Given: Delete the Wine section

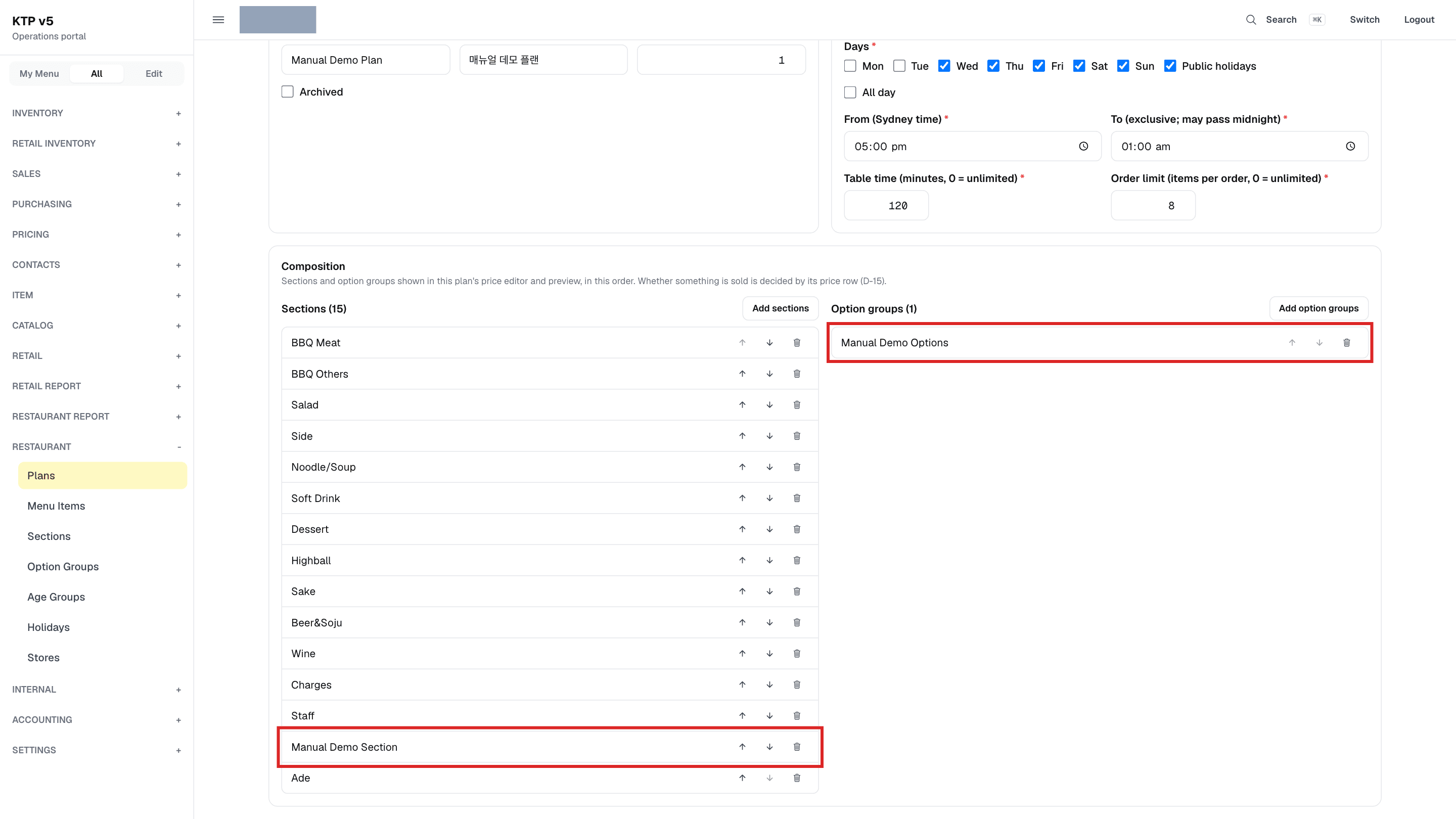Looking at the screenshot, I should click(x=796, y=653).
